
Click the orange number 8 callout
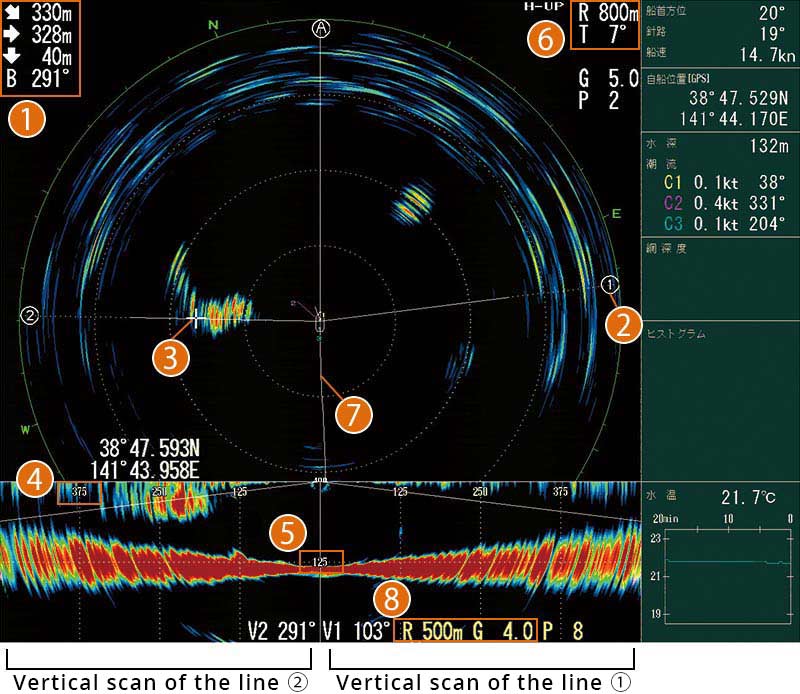coord(391,603)
